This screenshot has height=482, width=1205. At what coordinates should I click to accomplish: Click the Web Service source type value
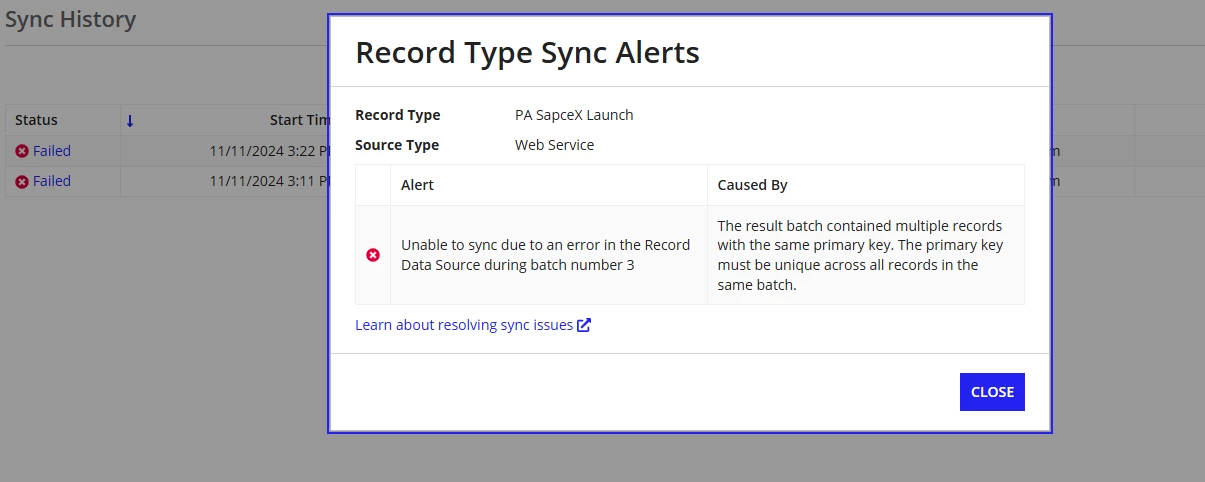point(554,145)
